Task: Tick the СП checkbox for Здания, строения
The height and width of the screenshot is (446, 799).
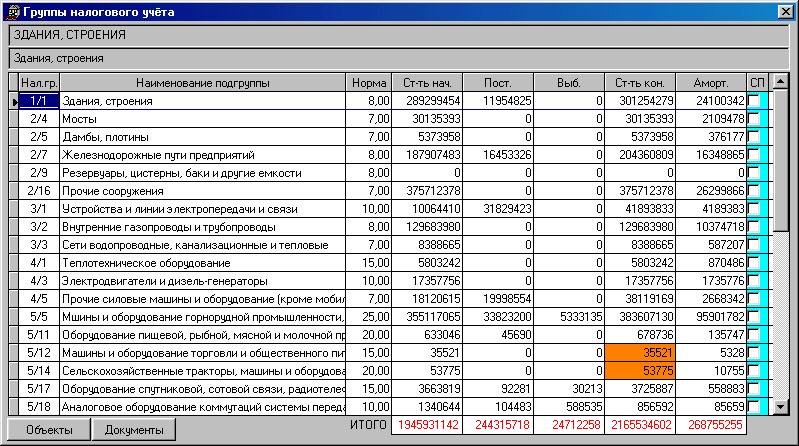Action: click(754, 101)
